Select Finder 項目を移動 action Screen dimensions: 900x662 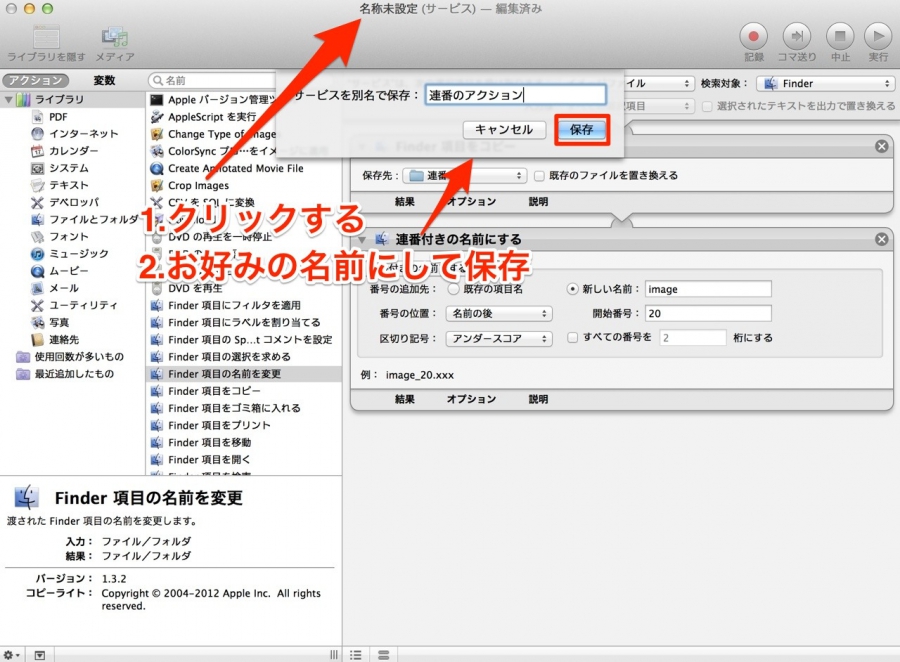pyautogui.click(x=245, y=443)
